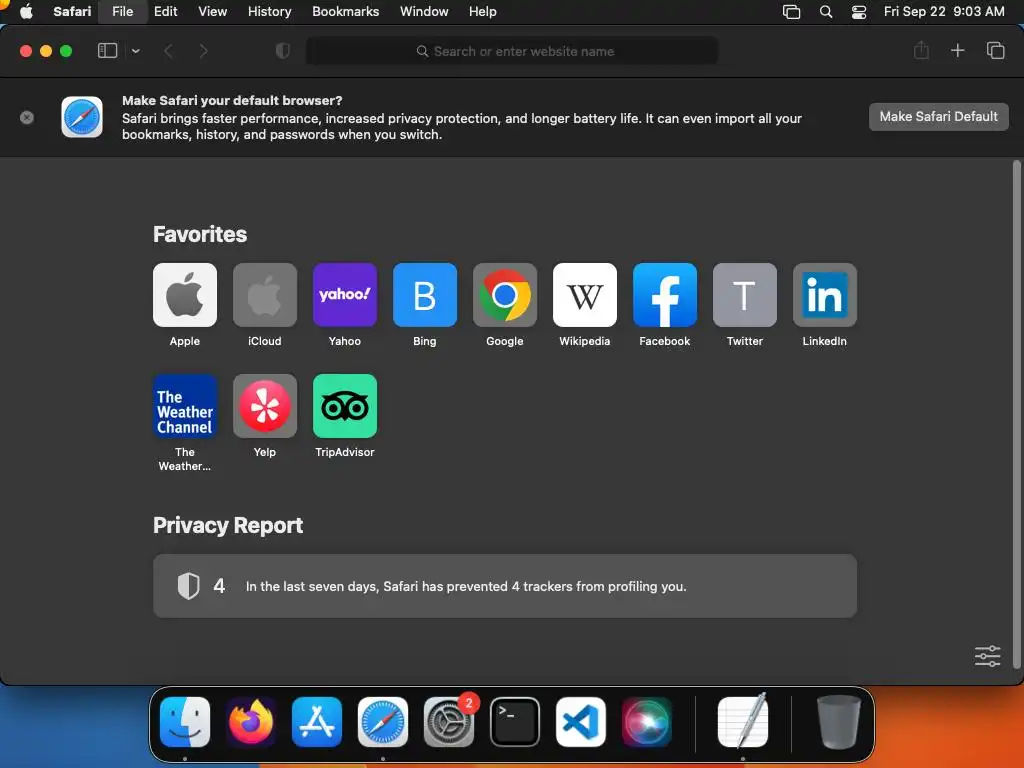
Task: Open Control Center in the menu bar
Action: [859, 12]
